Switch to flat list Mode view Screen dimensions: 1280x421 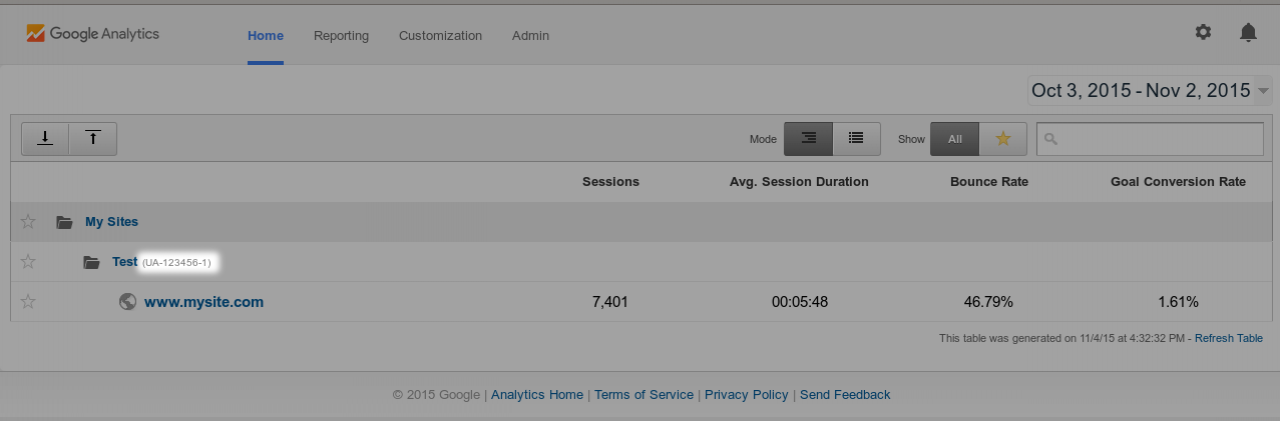[856, 139]
